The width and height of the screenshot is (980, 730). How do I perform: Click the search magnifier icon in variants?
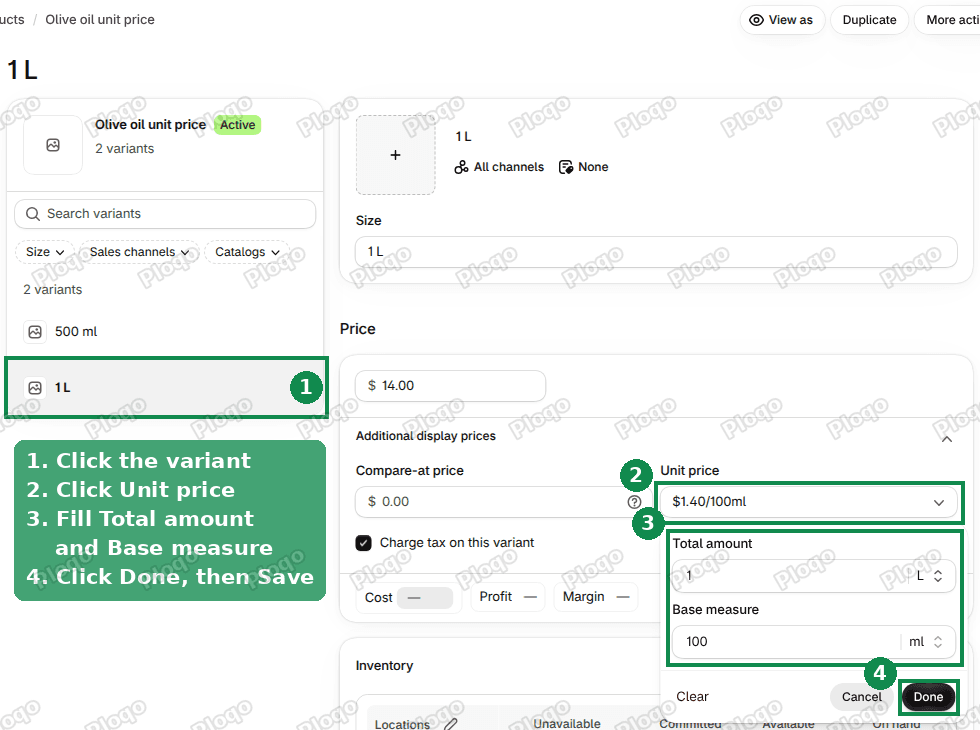[x=32, y=214]
